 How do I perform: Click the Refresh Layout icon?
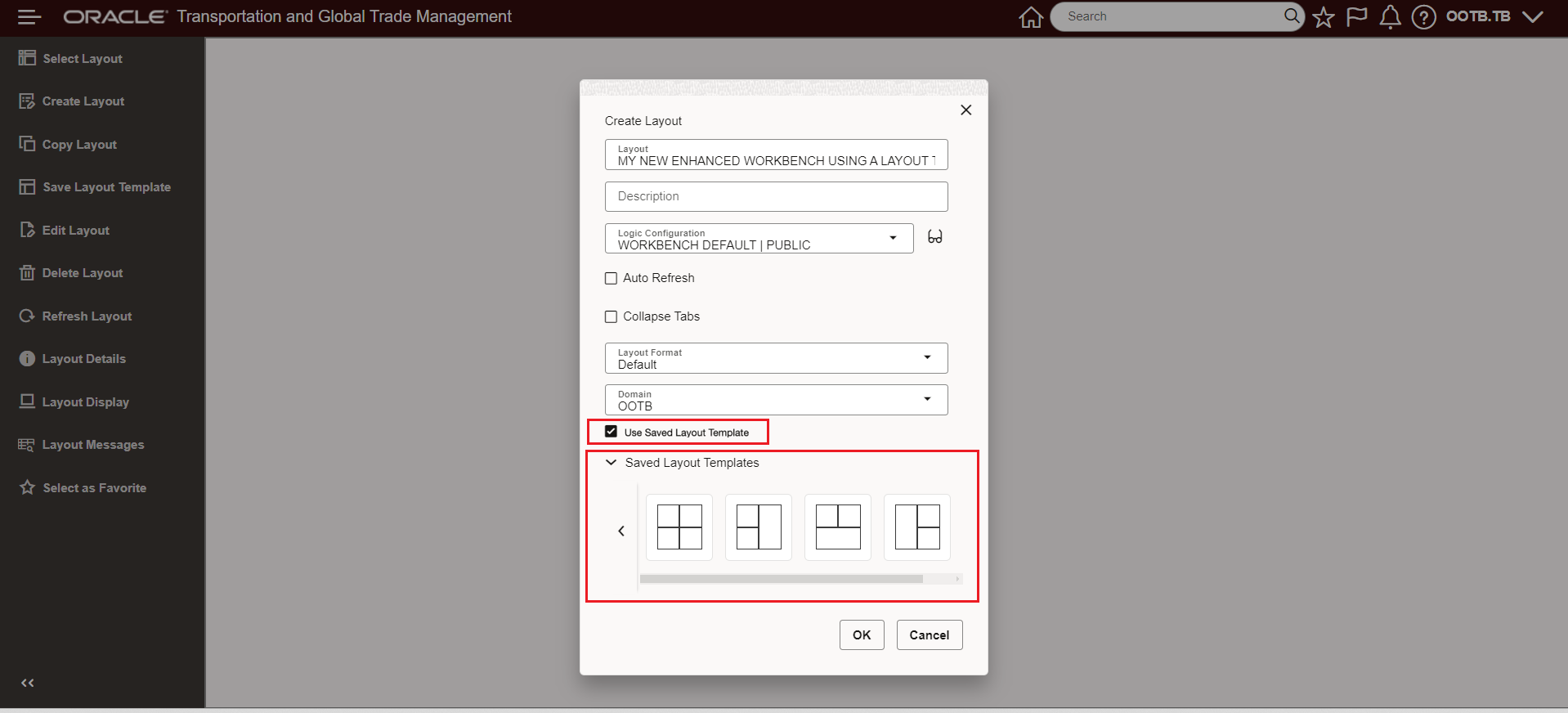point(27,316)
